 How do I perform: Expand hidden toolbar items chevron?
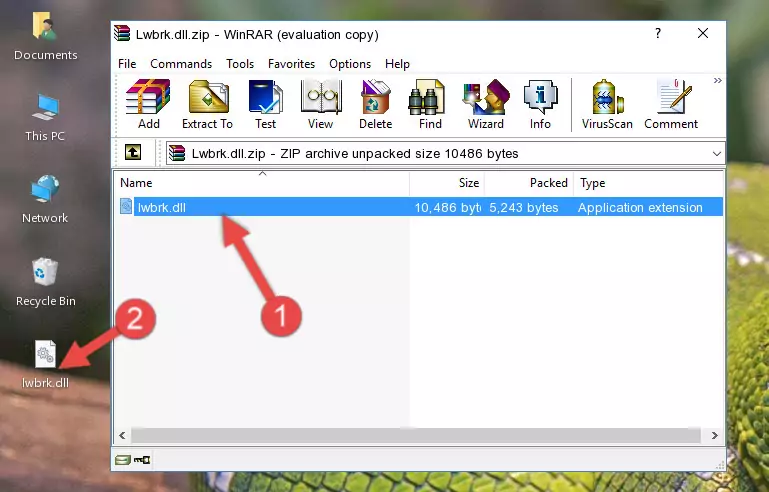[x=718, y=81]
